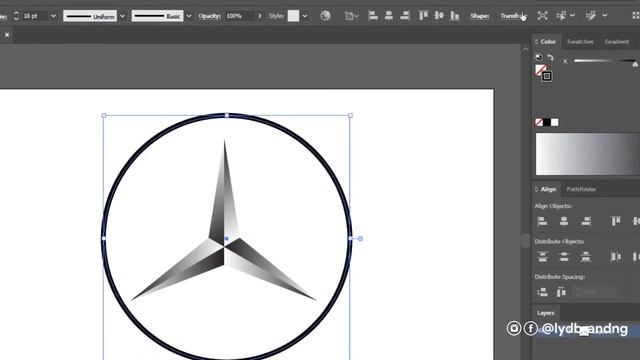Switch to the Pathfinder panel tab

581,189
